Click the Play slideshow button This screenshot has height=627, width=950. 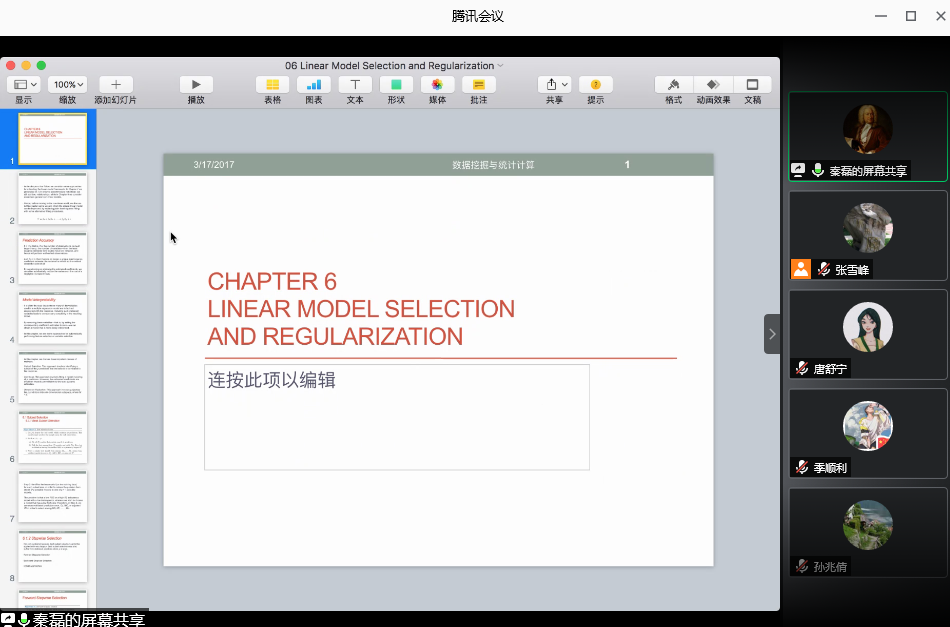coord(196,85)
